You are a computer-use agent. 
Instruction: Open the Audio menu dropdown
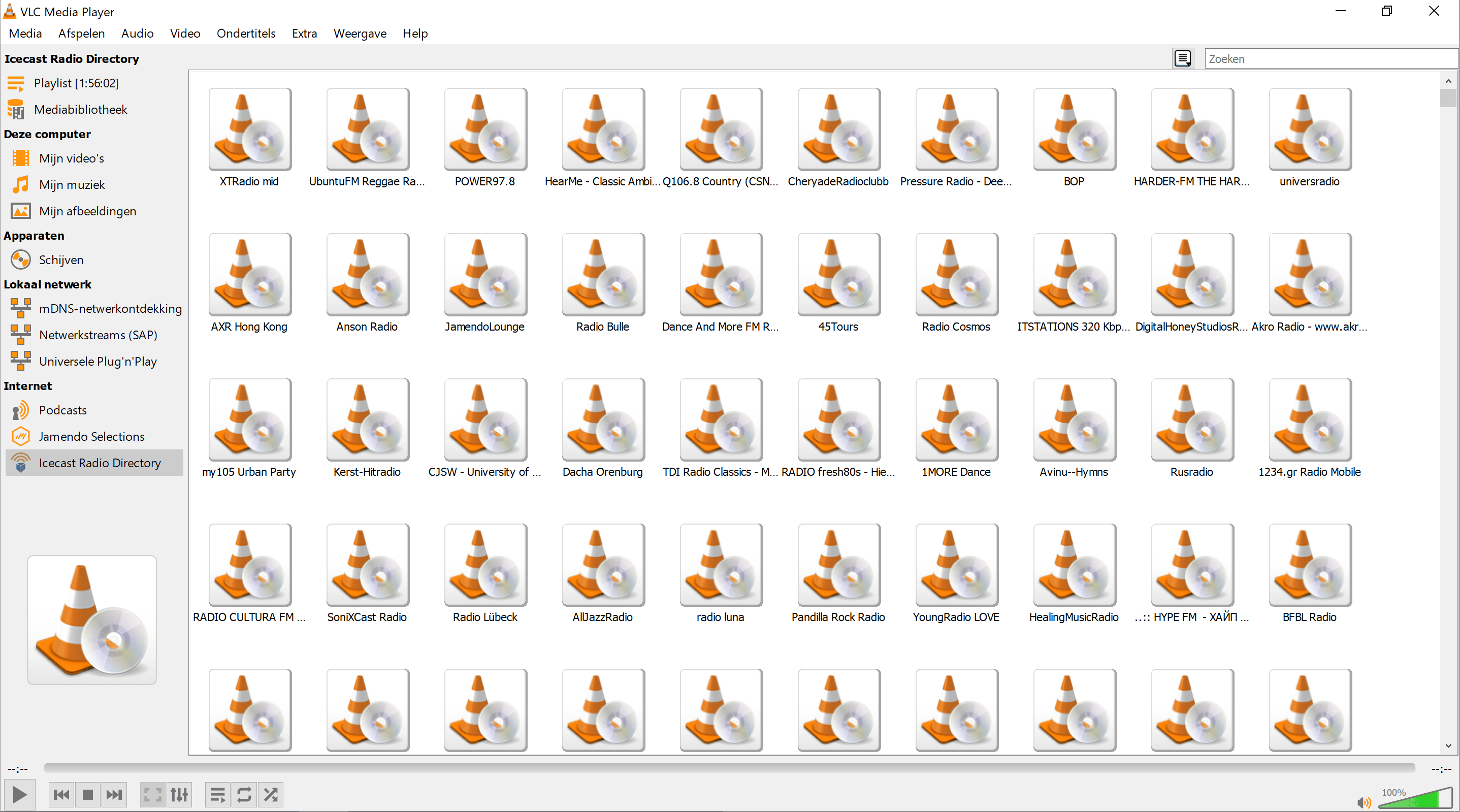(137, 34)
